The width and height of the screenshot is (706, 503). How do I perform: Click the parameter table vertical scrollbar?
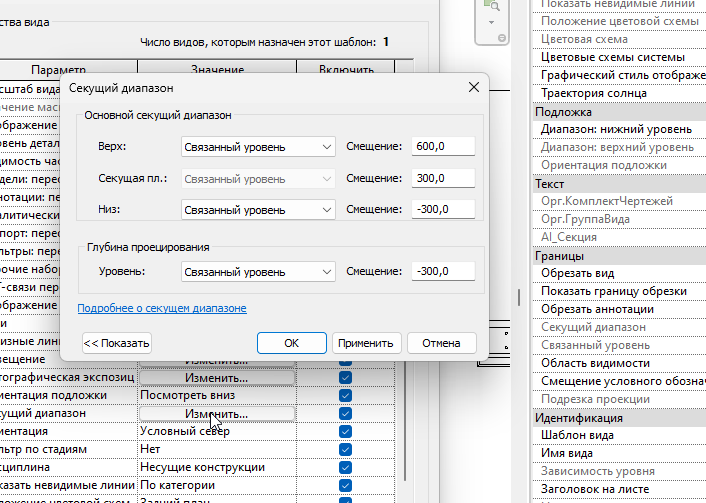click(x=404, y=419)
